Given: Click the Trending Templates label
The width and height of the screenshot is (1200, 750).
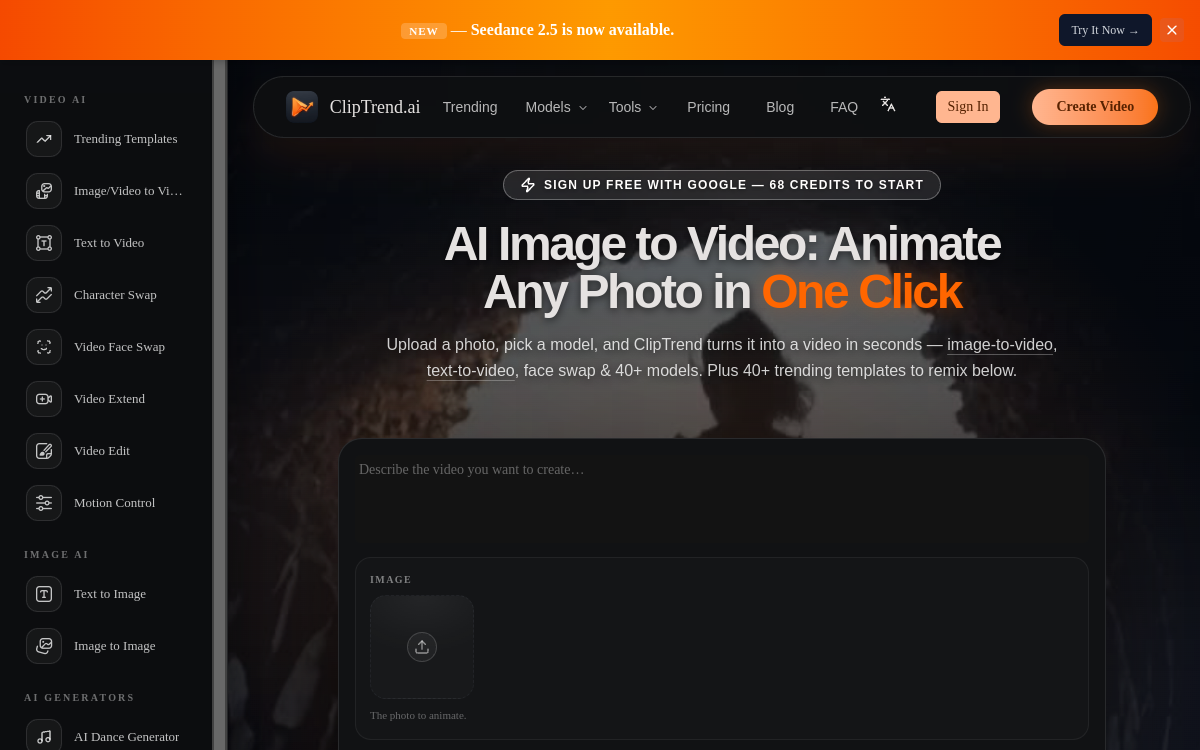Looking at the screenshot, I should pos(126,139).
